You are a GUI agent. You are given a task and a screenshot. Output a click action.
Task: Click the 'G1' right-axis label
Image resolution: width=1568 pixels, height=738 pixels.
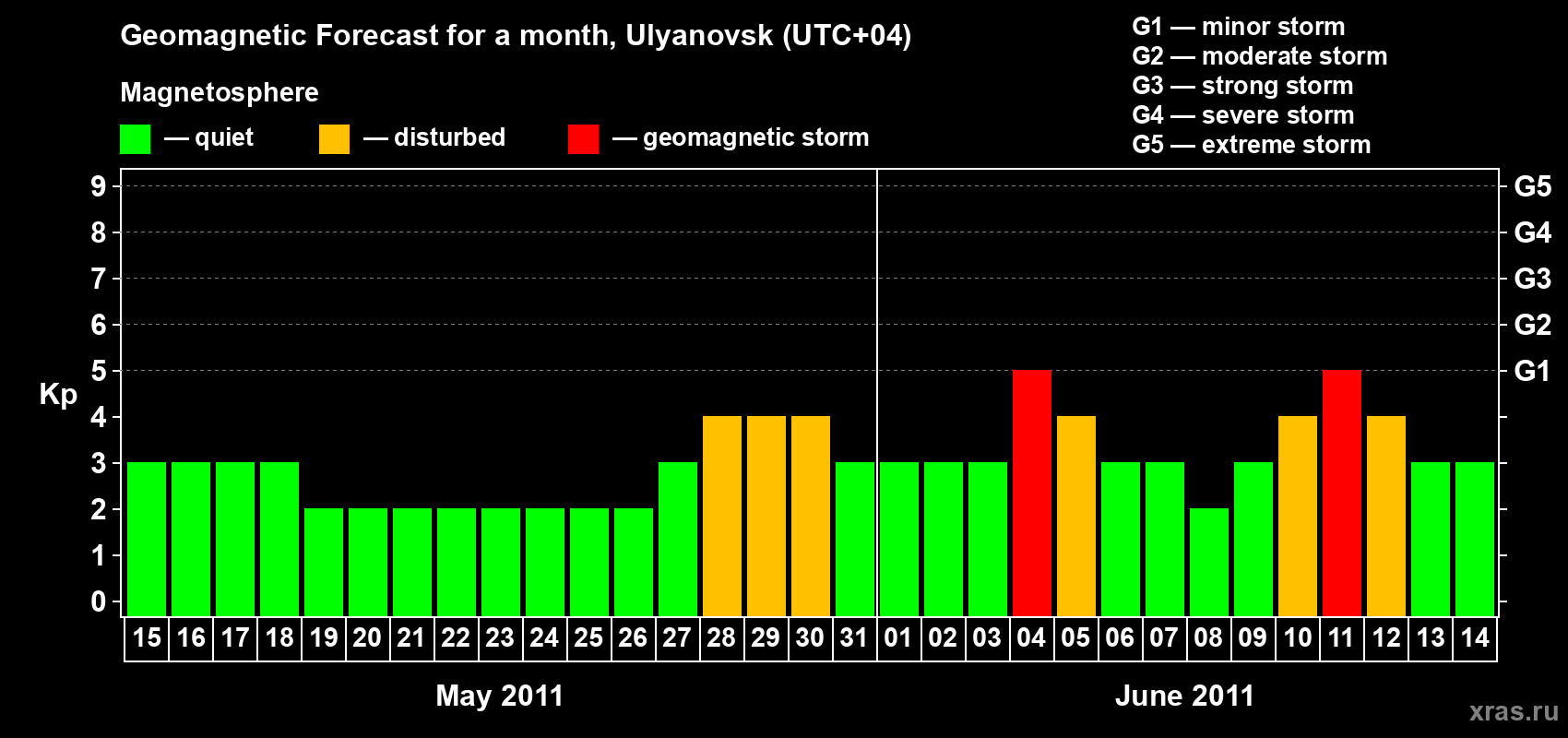click(x=1533, y=371)
